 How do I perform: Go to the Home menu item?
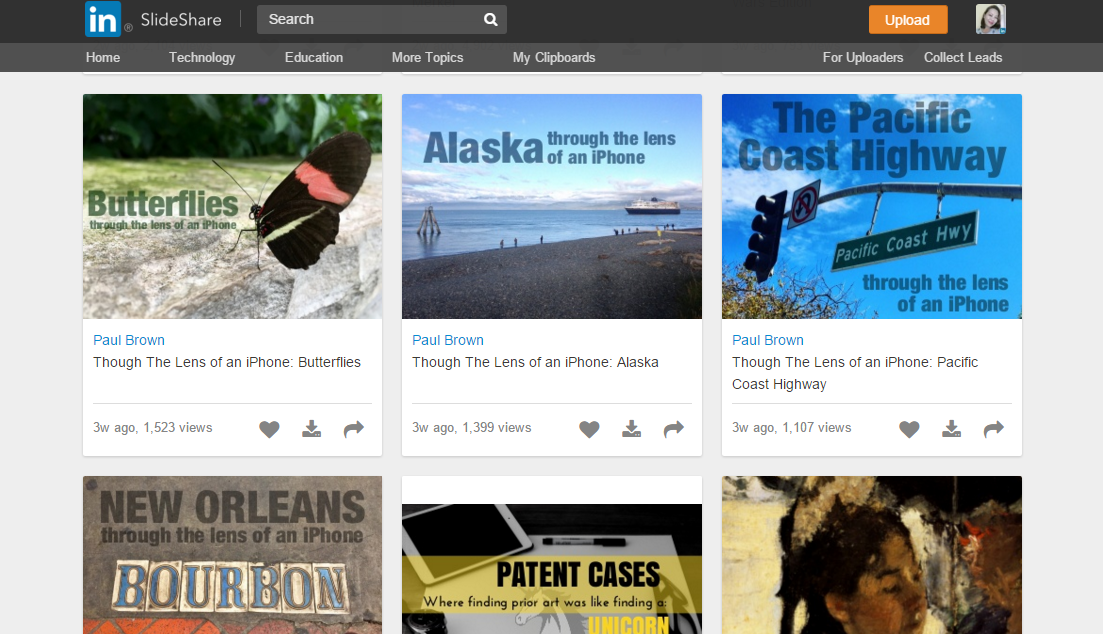pos(103,58)
